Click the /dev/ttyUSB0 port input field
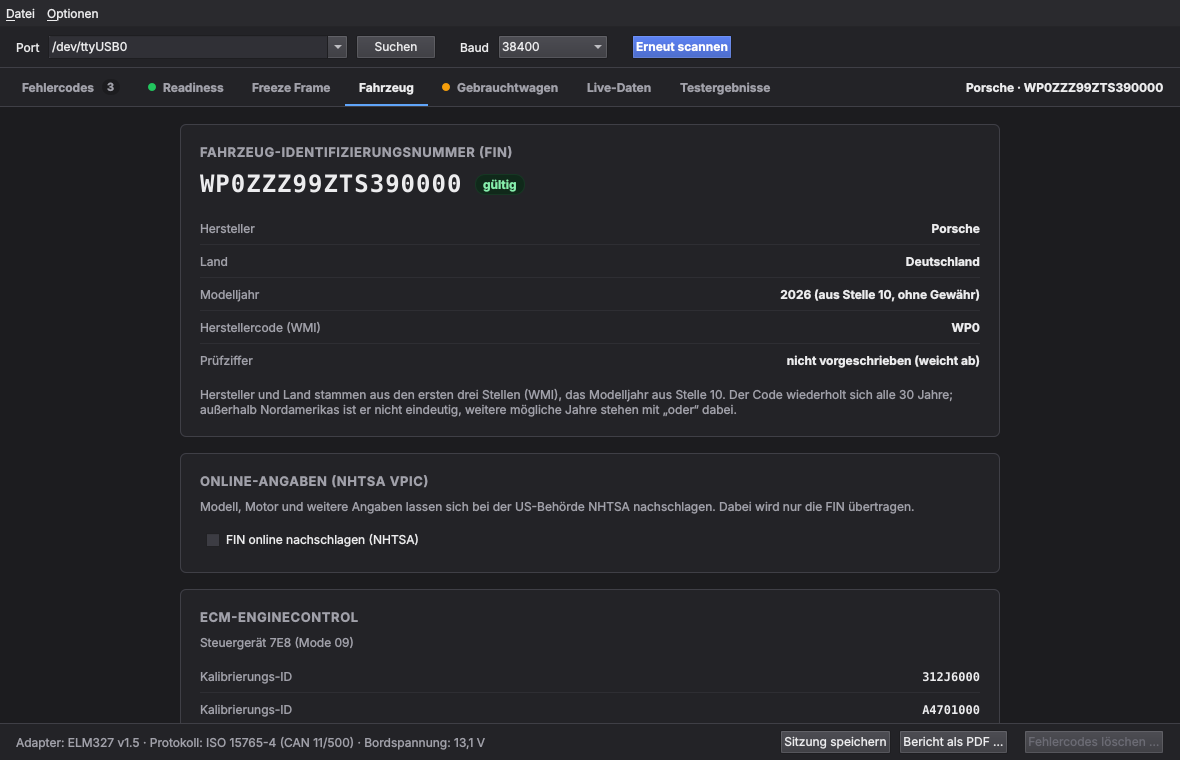1180x760 pixels. tap(189, 47)
